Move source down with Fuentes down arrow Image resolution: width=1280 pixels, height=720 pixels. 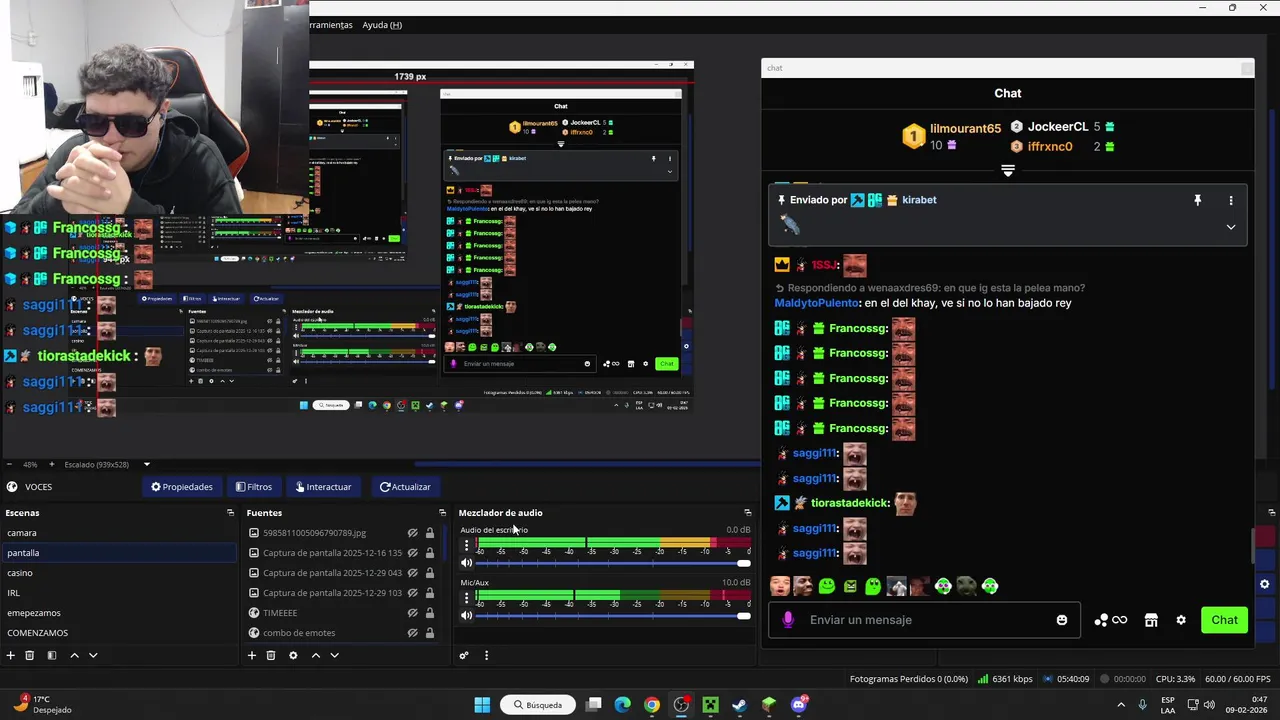[335, 655]
